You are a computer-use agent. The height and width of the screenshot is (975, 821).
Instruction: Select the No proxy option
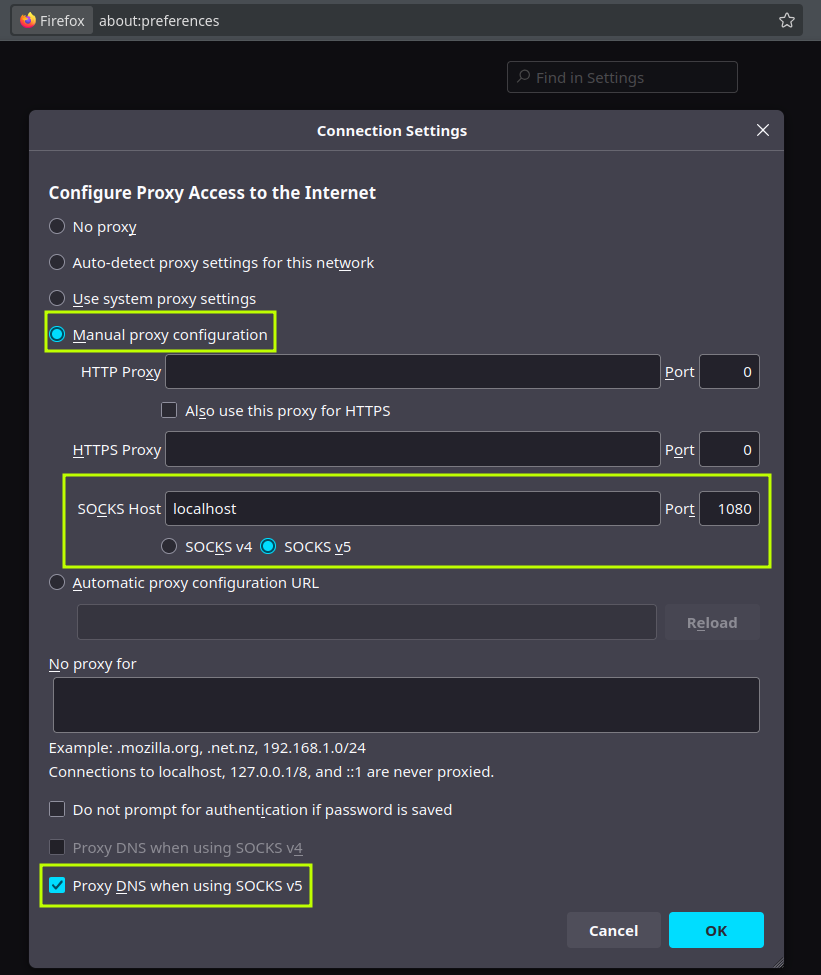[x=57, y=227]
